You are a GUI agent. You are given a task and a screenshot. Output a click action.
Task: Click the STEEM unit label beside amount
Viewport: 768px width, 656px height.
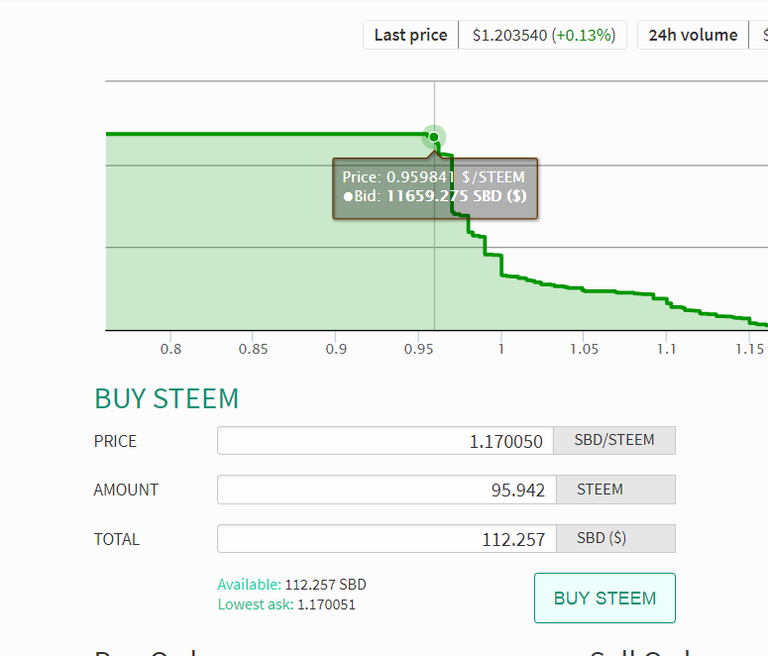600,490
